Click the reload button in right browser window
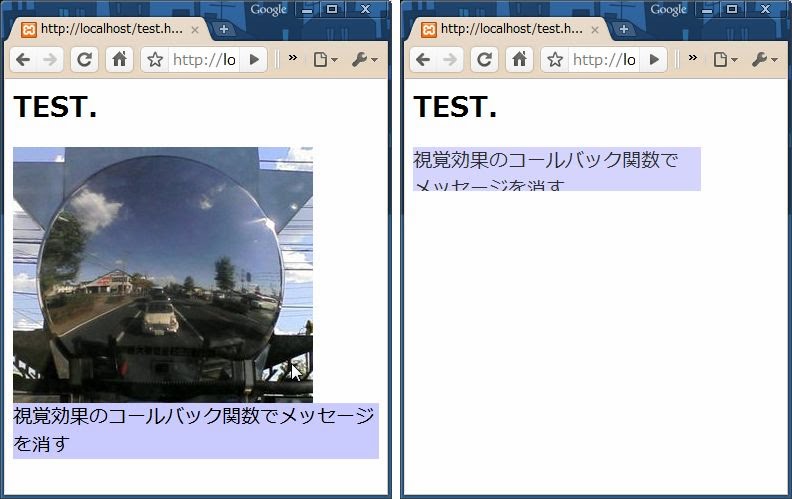The height and width of the screenshot is (499, 792). pos(485,60)
